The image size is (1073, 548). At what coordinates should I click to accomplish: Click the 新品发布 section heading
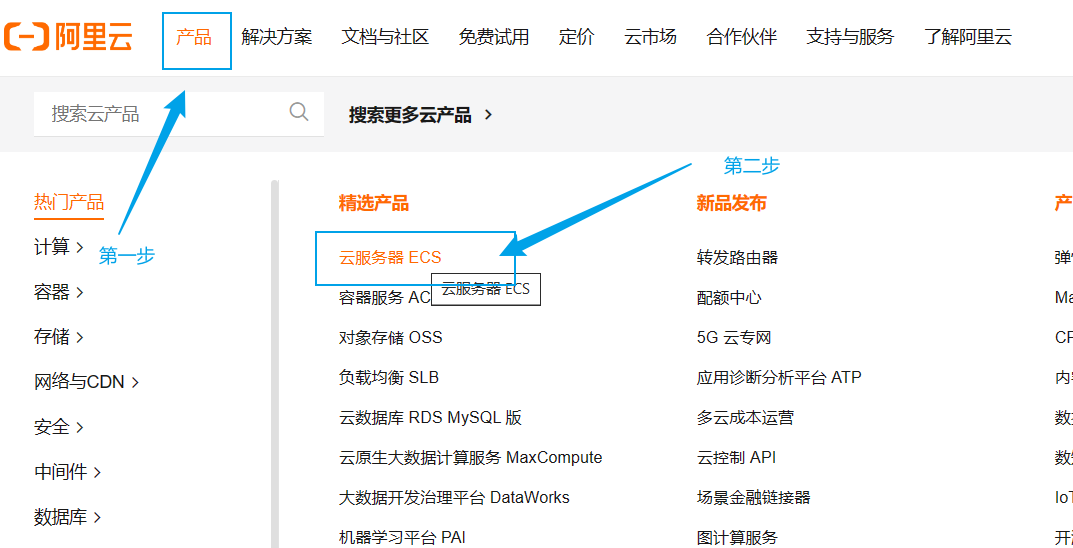point(732,203)
